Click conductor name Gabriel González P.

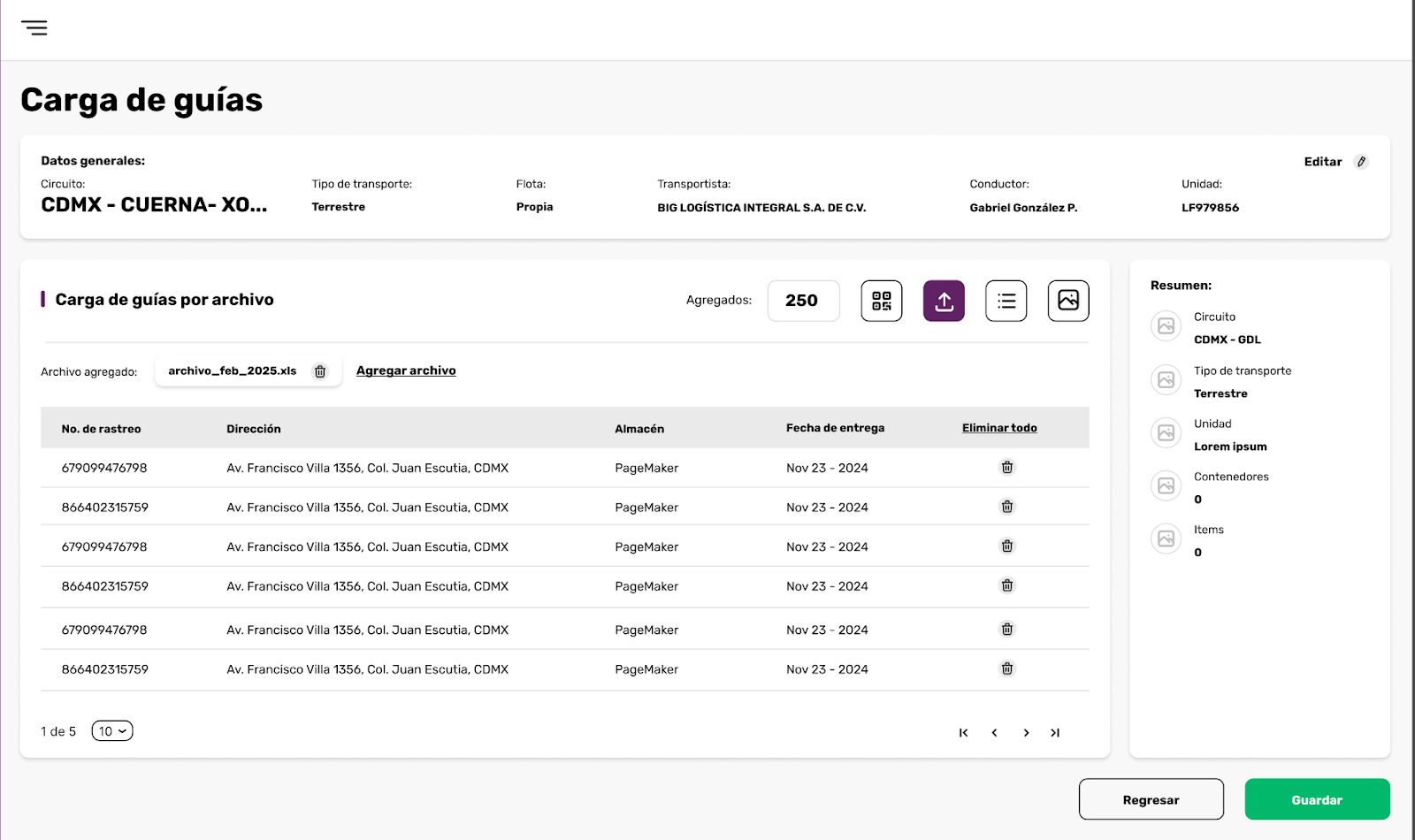click(1023, 208)
